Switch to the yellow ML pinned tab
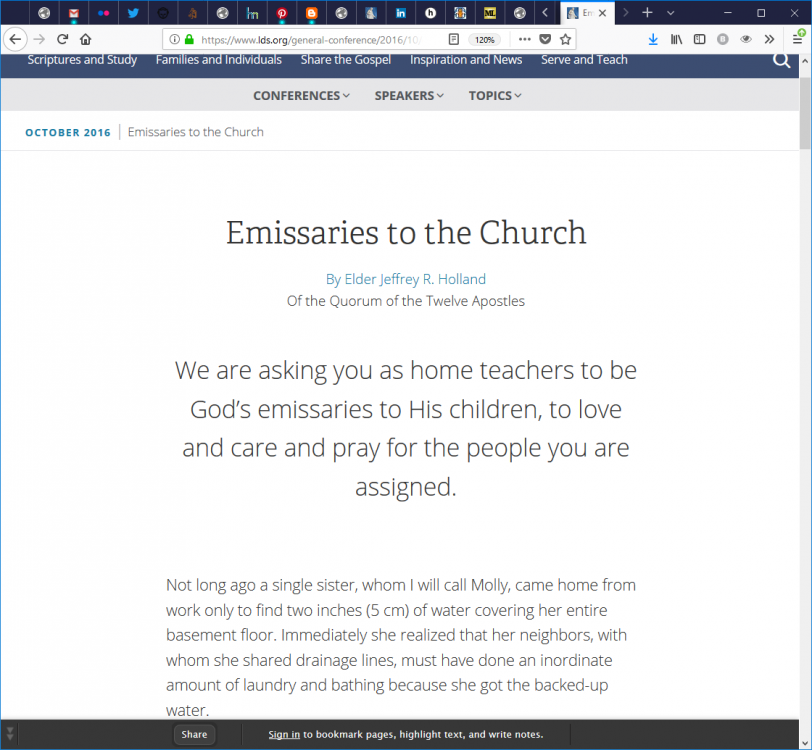812x750 pixels. [x=489, y=13]
